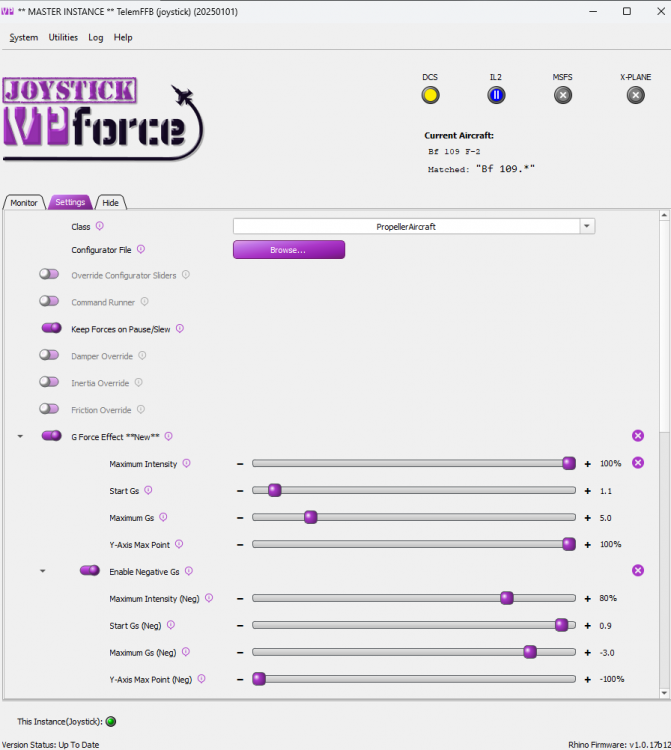Viewport: 671px width, 750px height.
Task: Collapse the G Force Effect section
Action: [20, 436]
